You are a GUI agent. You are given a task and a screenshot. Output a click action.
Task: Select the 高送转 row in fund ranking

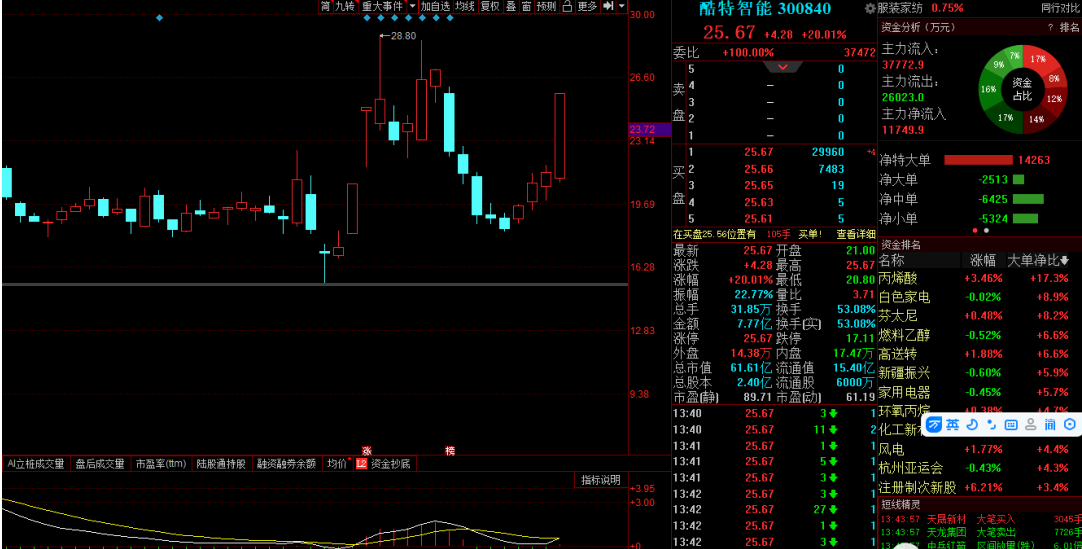coord(980,355)
